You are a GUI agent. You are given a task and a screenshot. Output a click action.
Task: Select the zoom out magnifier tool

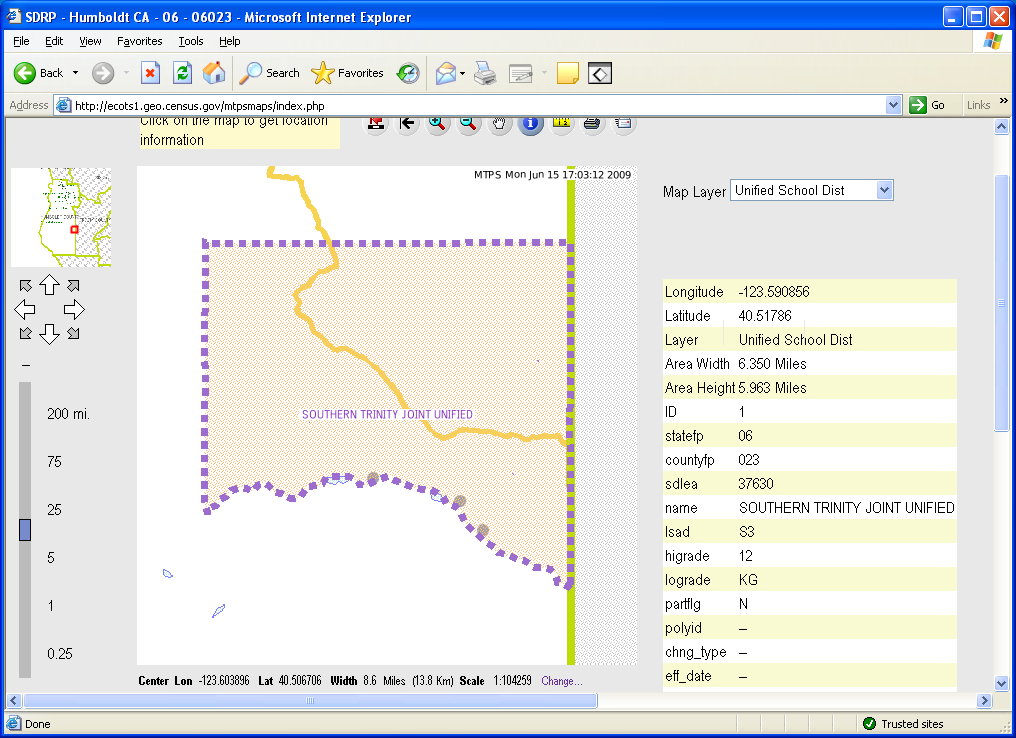point(468,123)
